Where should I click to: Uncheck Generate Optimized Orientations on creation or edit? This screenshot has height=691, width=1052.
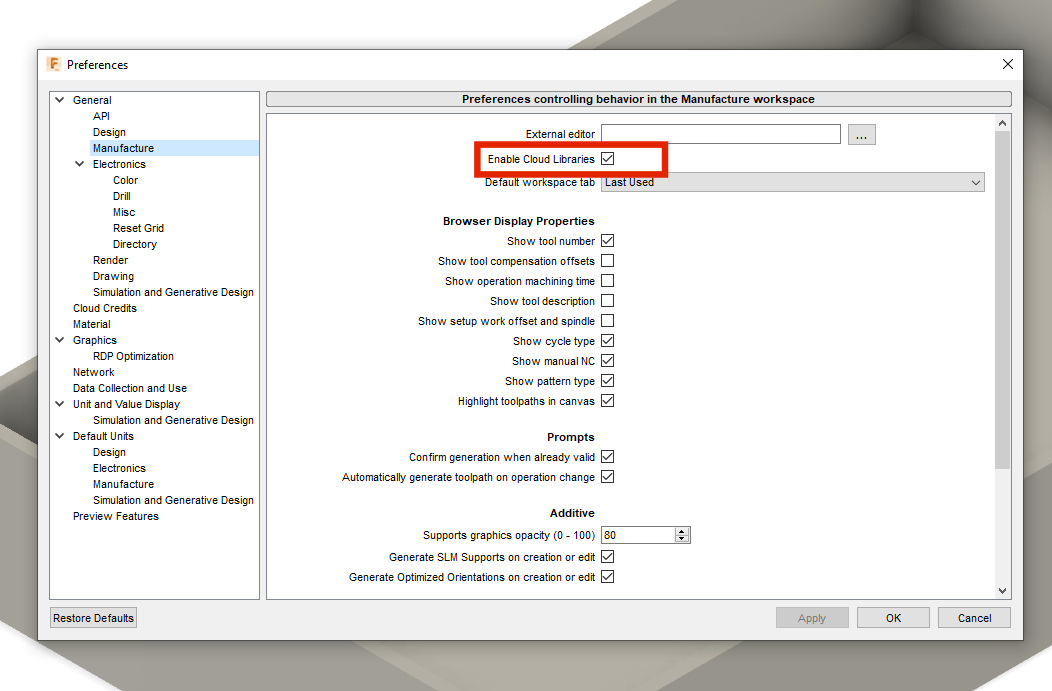coord(607,577)
